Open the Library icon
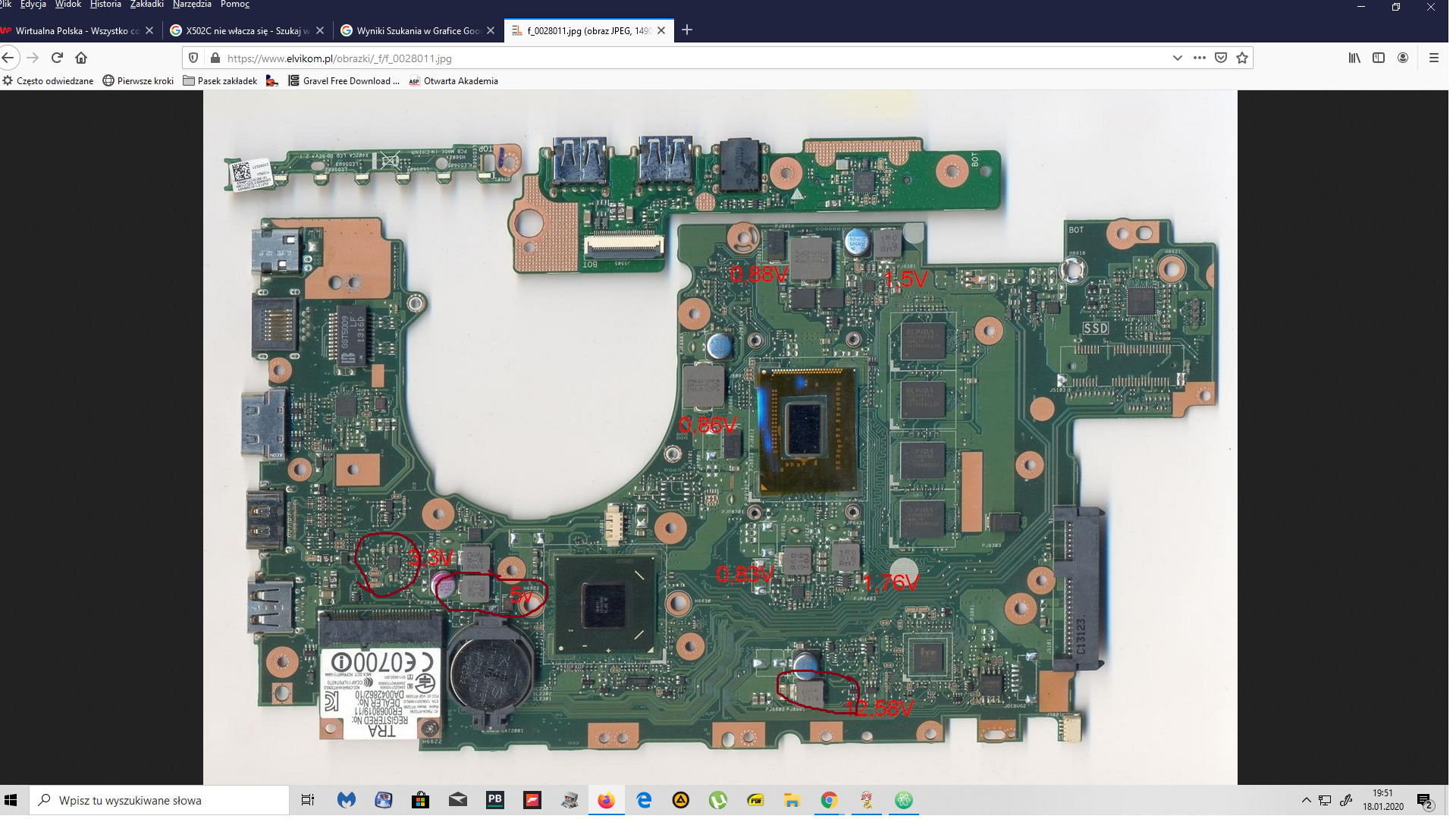The height and width of the screenshot is (819, 1456). [x=1354, y=58]
